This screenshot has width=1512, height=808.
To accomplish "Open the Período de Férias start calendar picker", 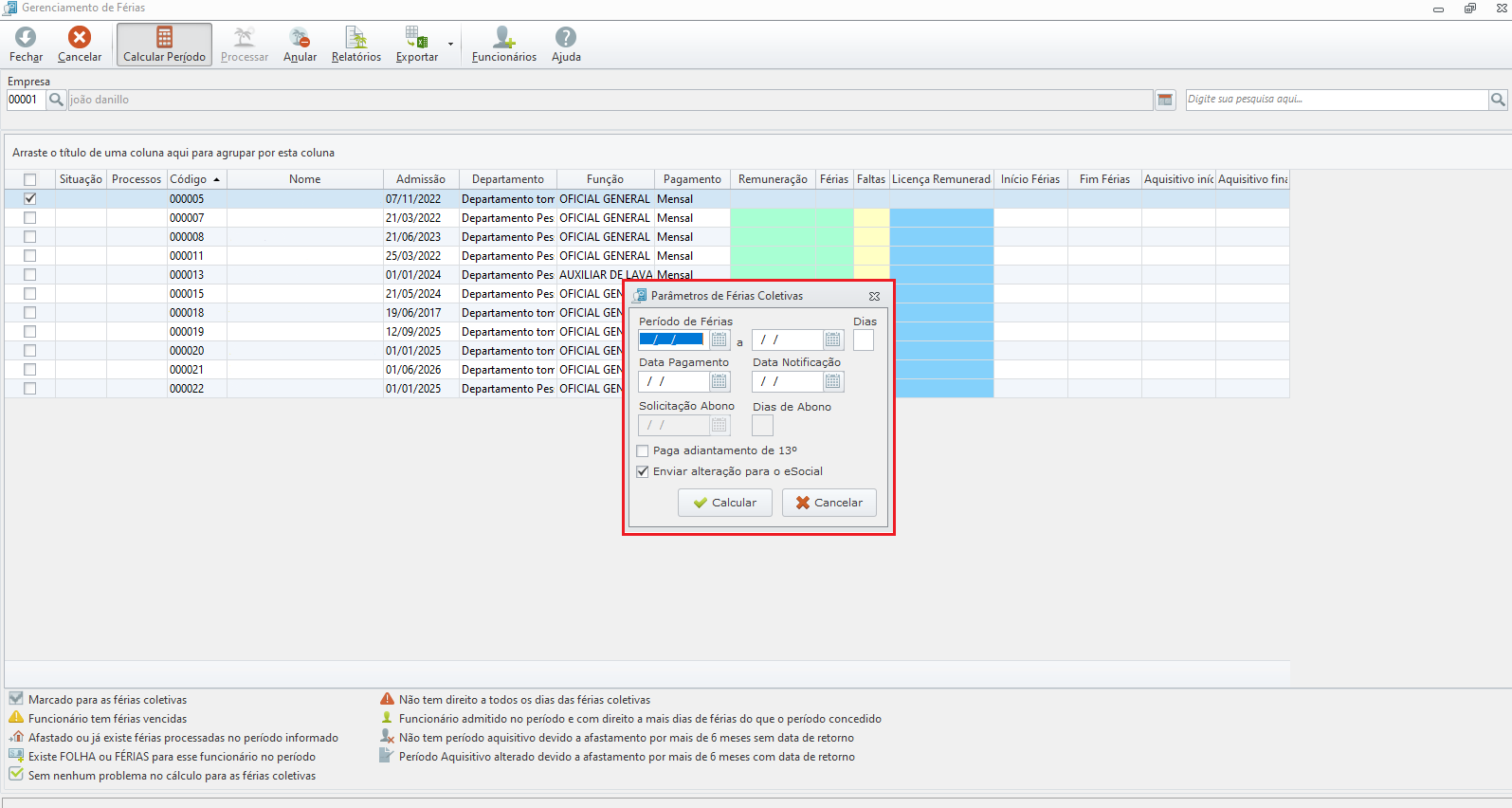I will (720, 340).
